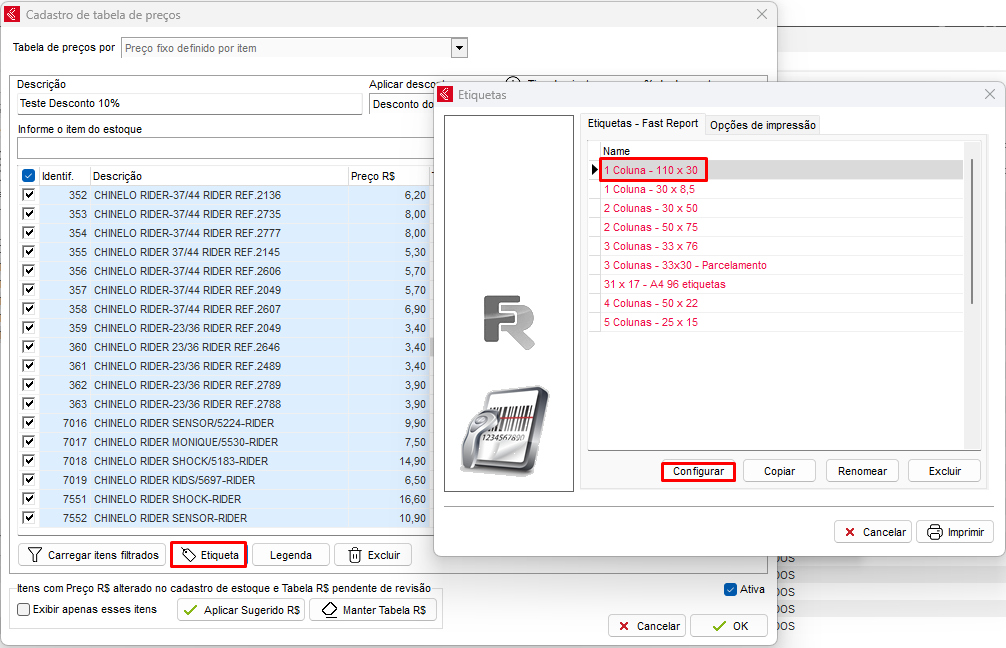Open the Tabela de preços por dropdown

tap(459, 48)
